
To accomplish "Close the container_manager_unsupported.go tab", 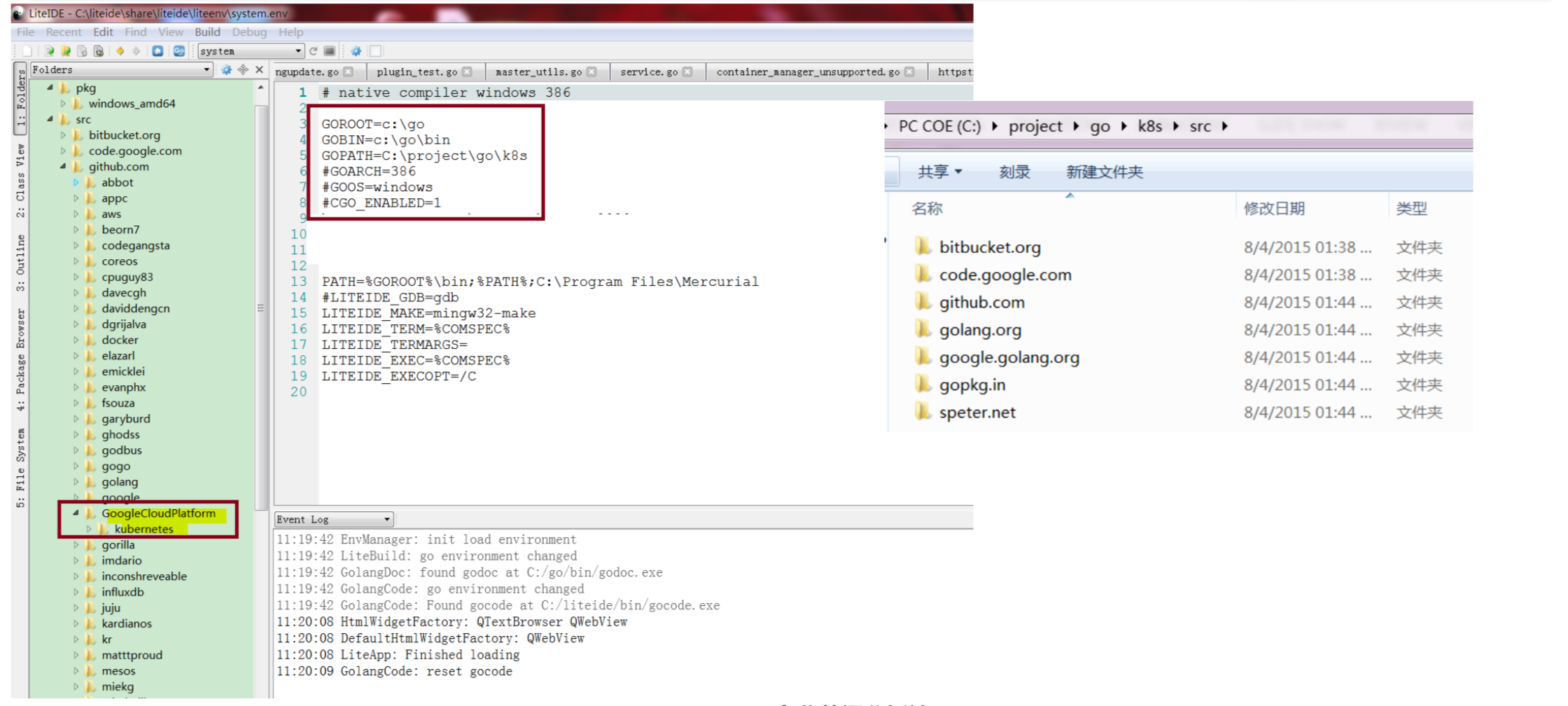I will [909, 71].
